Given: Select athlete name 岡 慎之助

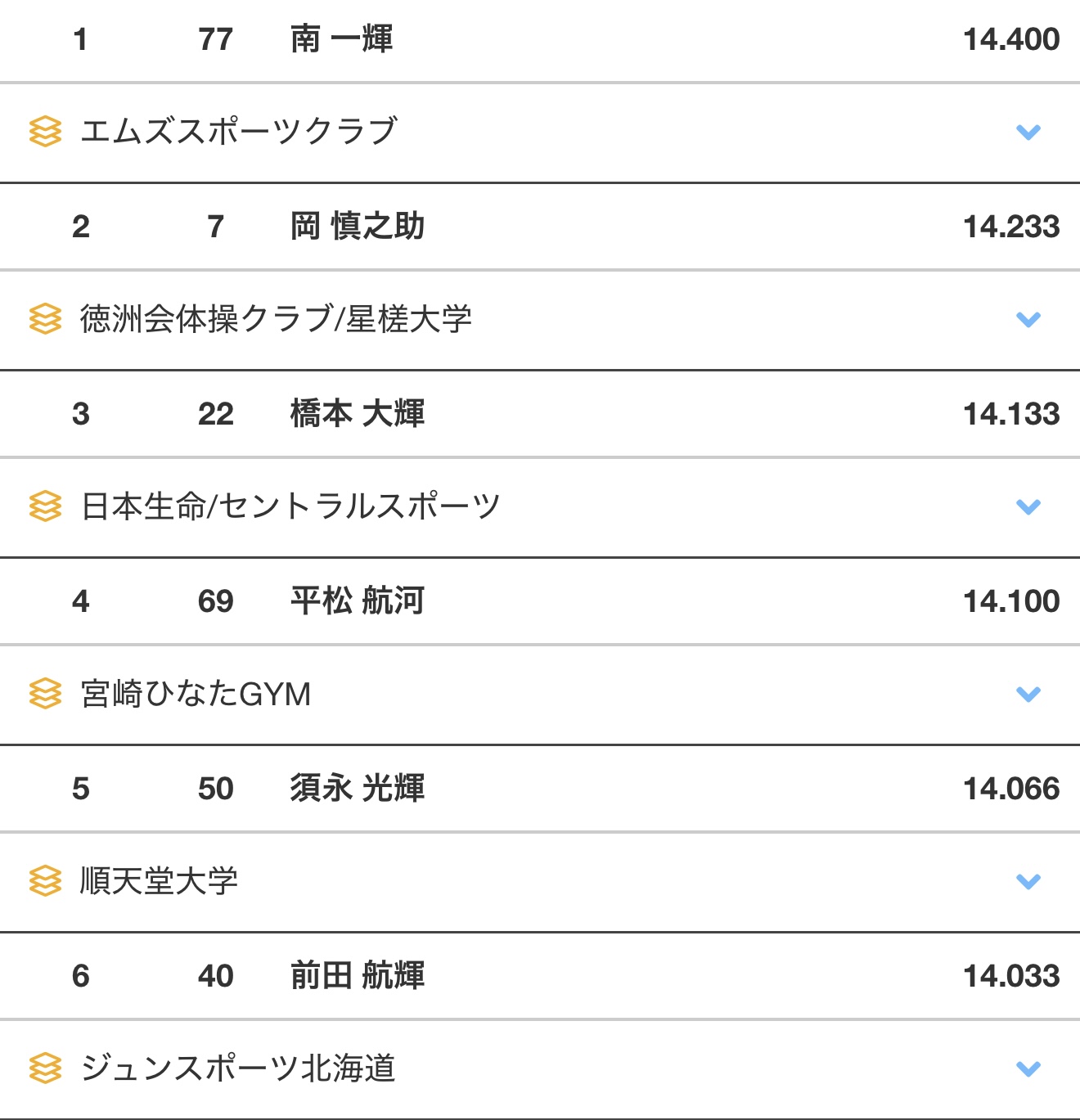Looking at the screenshot, I should pos(358,227).
